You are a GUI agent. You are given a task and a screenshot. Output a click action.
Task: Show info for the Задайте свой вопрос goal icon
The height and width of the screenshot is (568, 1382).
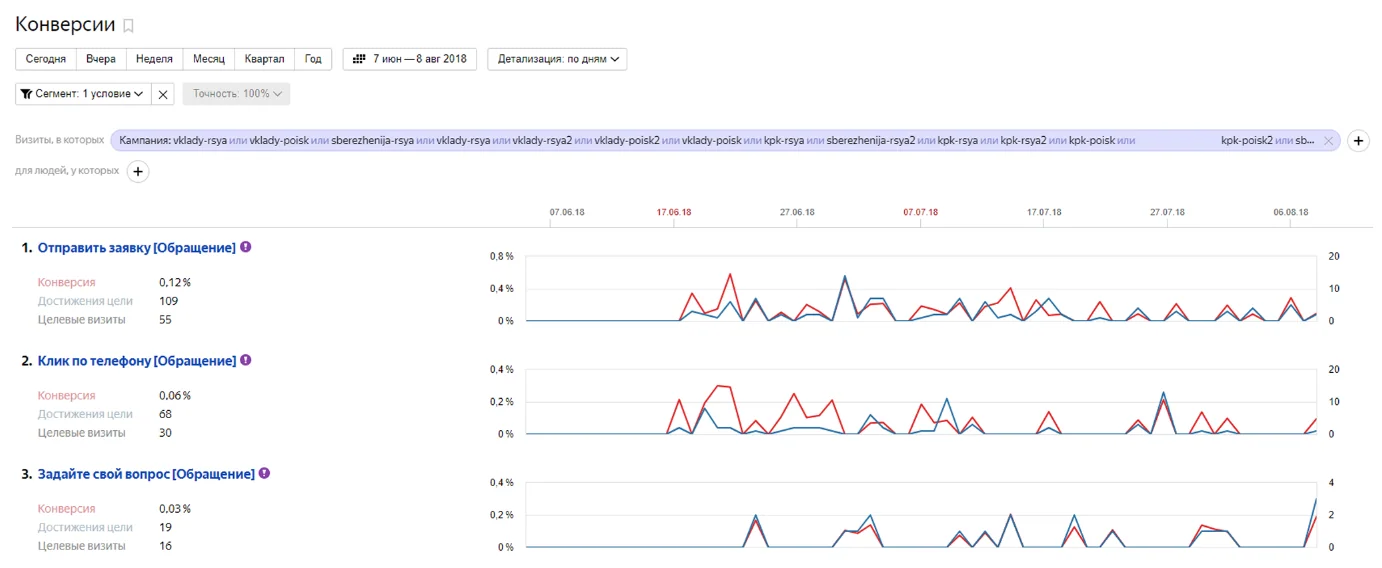pos(265,473)
